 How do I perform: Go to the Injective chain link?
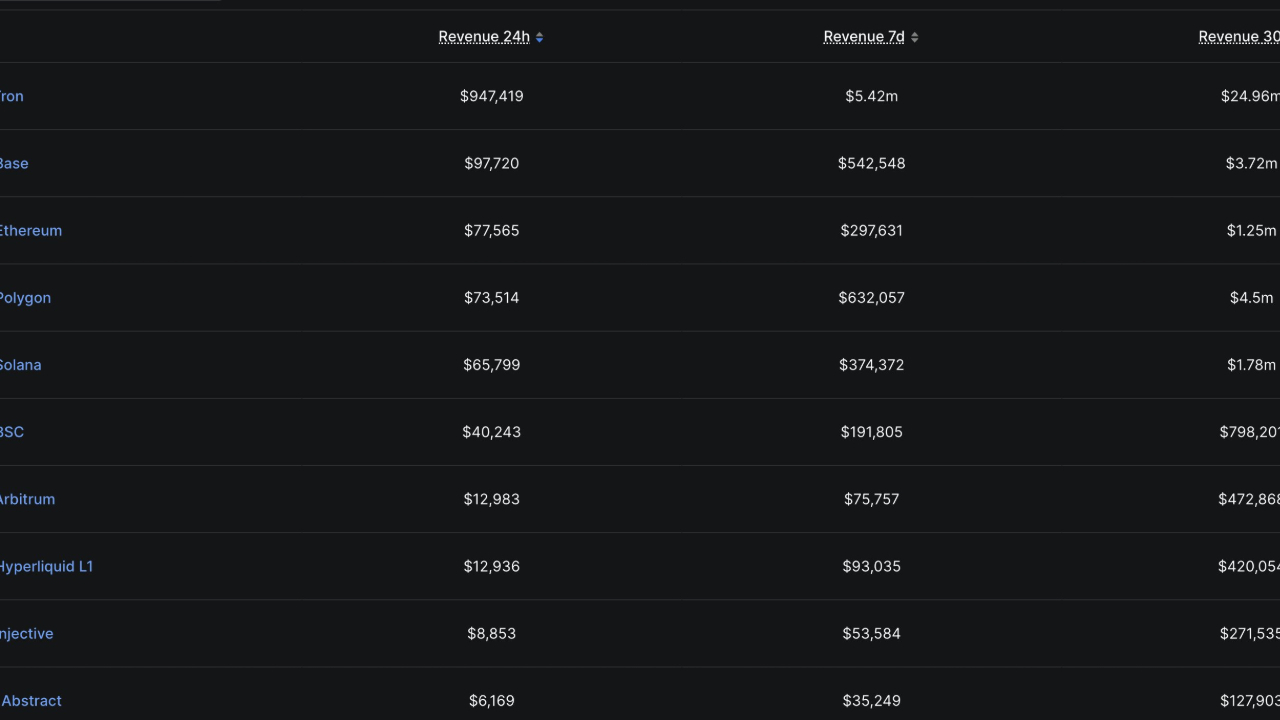[27, 633]
